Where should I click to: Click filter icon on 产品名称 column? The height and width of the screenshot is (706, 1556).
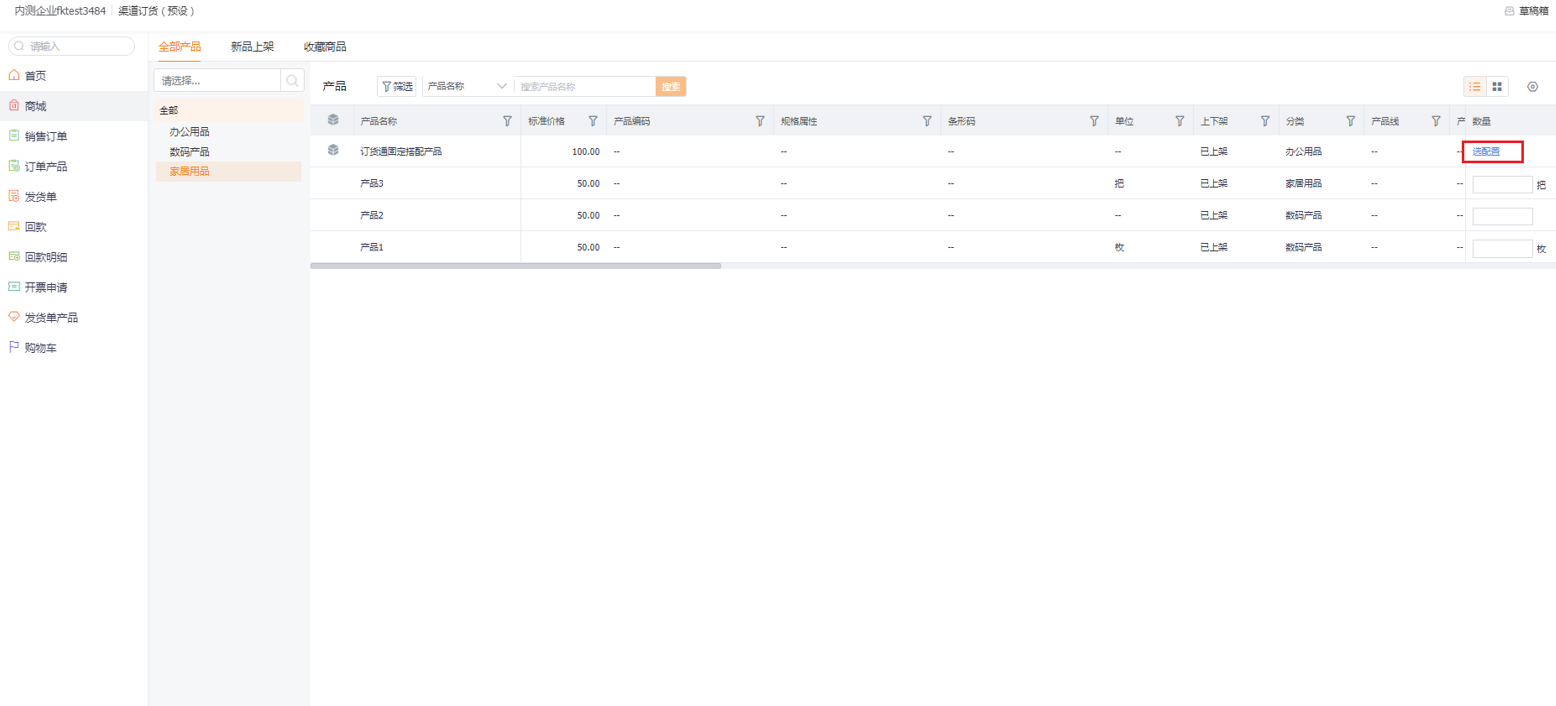[507, 121]
